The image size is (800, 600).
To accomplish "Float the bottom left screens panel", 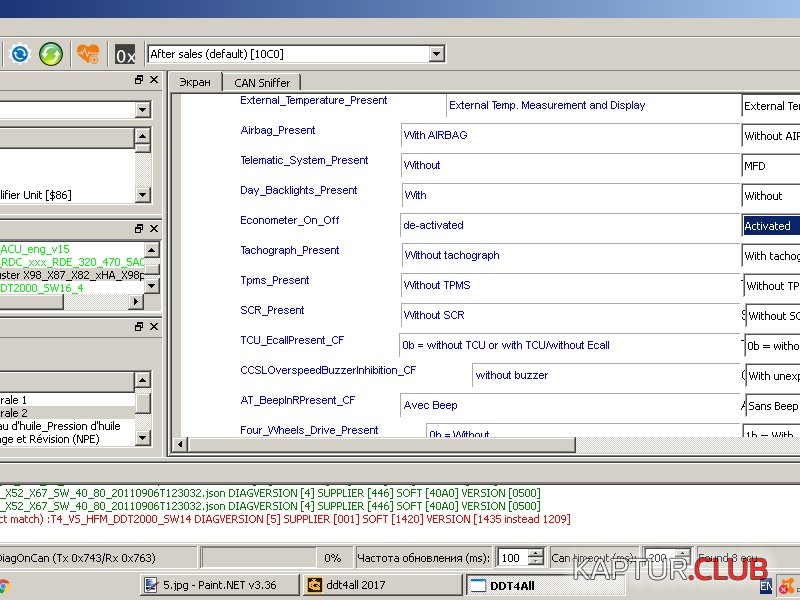I will [139, 327].
